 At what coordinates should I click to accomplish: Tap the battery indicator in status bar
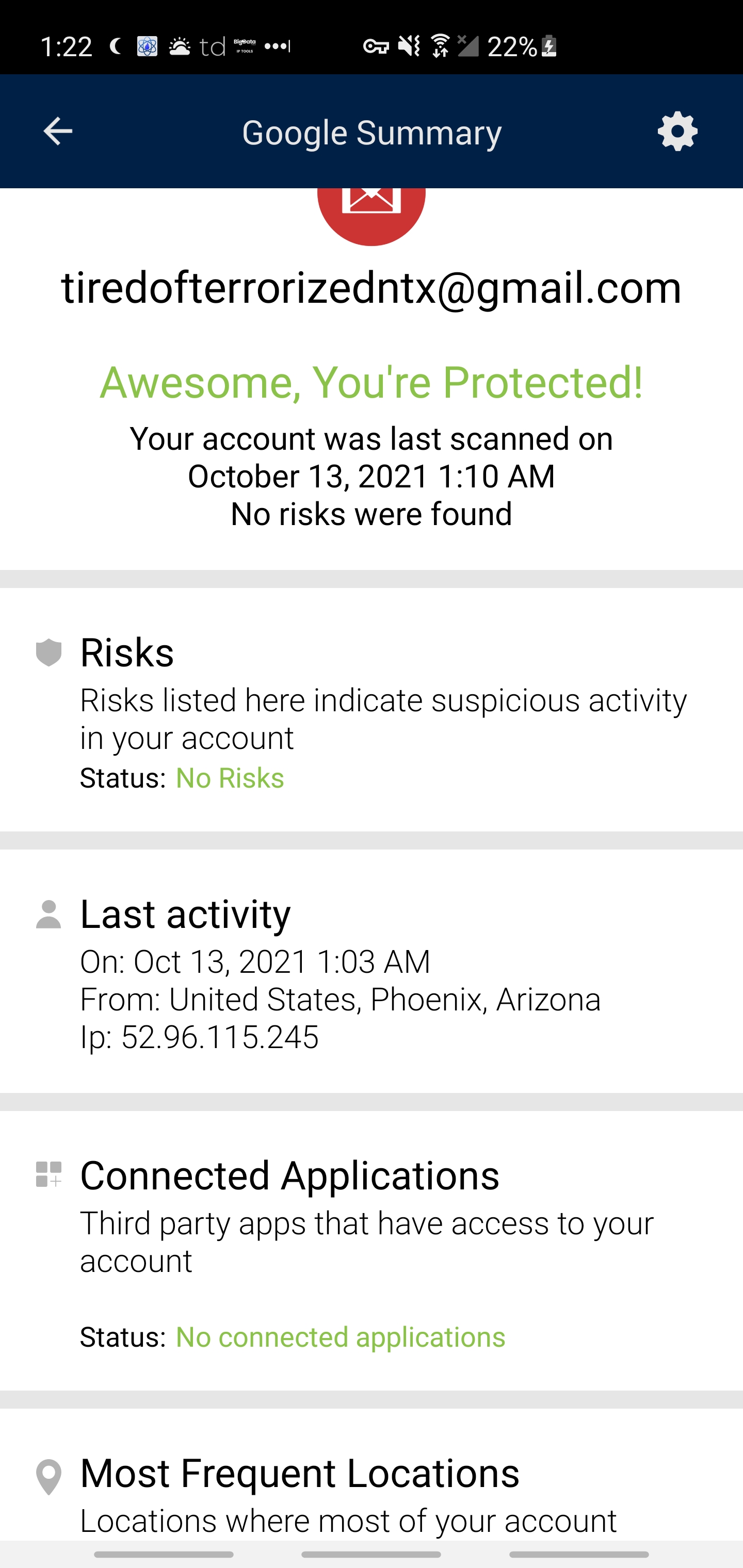tap(550, 46)
